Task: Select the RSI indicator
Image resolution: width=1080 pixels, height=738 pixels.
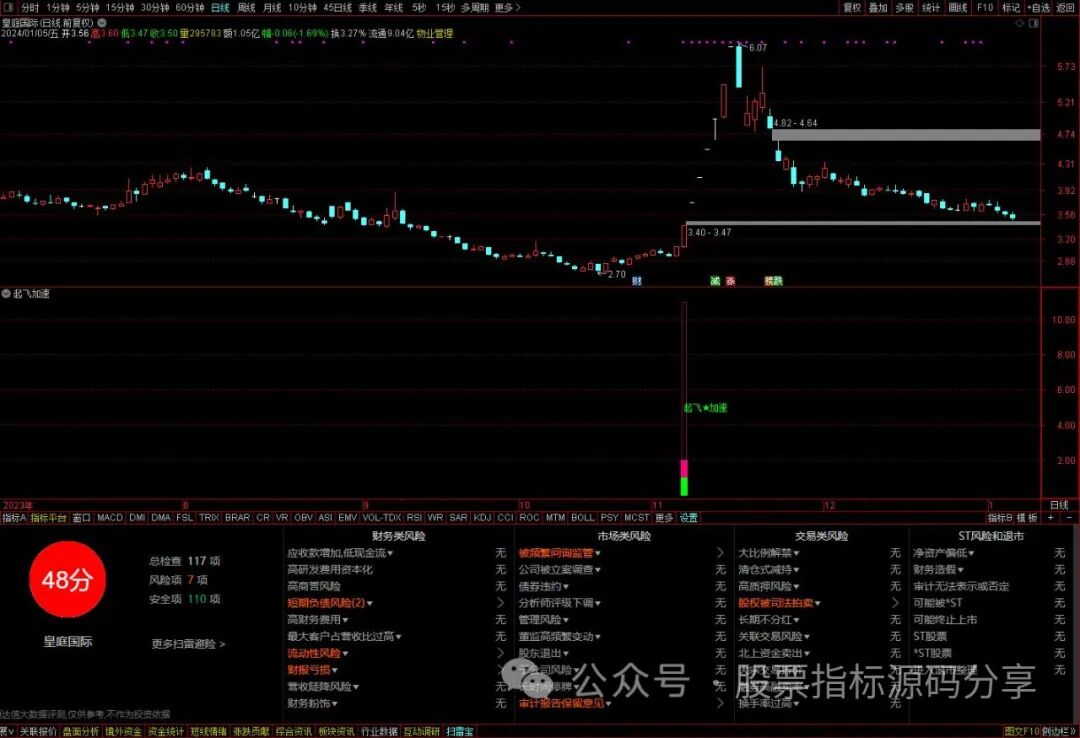Action: (x=414, y=517)
